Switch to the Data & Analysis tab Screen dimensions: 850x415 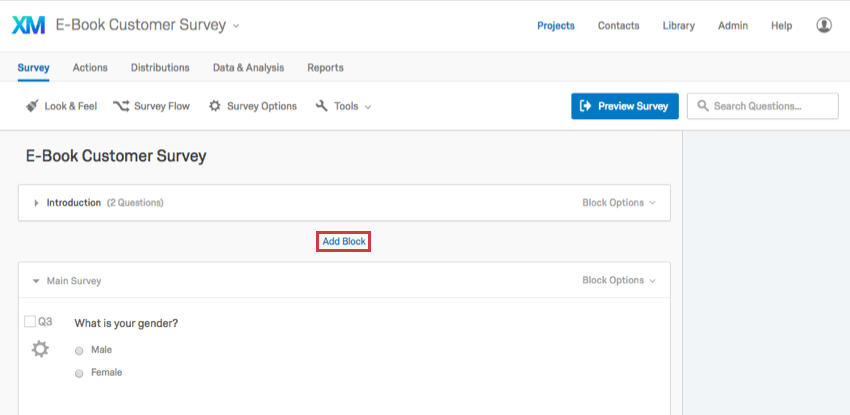click(x=248, y=68)
